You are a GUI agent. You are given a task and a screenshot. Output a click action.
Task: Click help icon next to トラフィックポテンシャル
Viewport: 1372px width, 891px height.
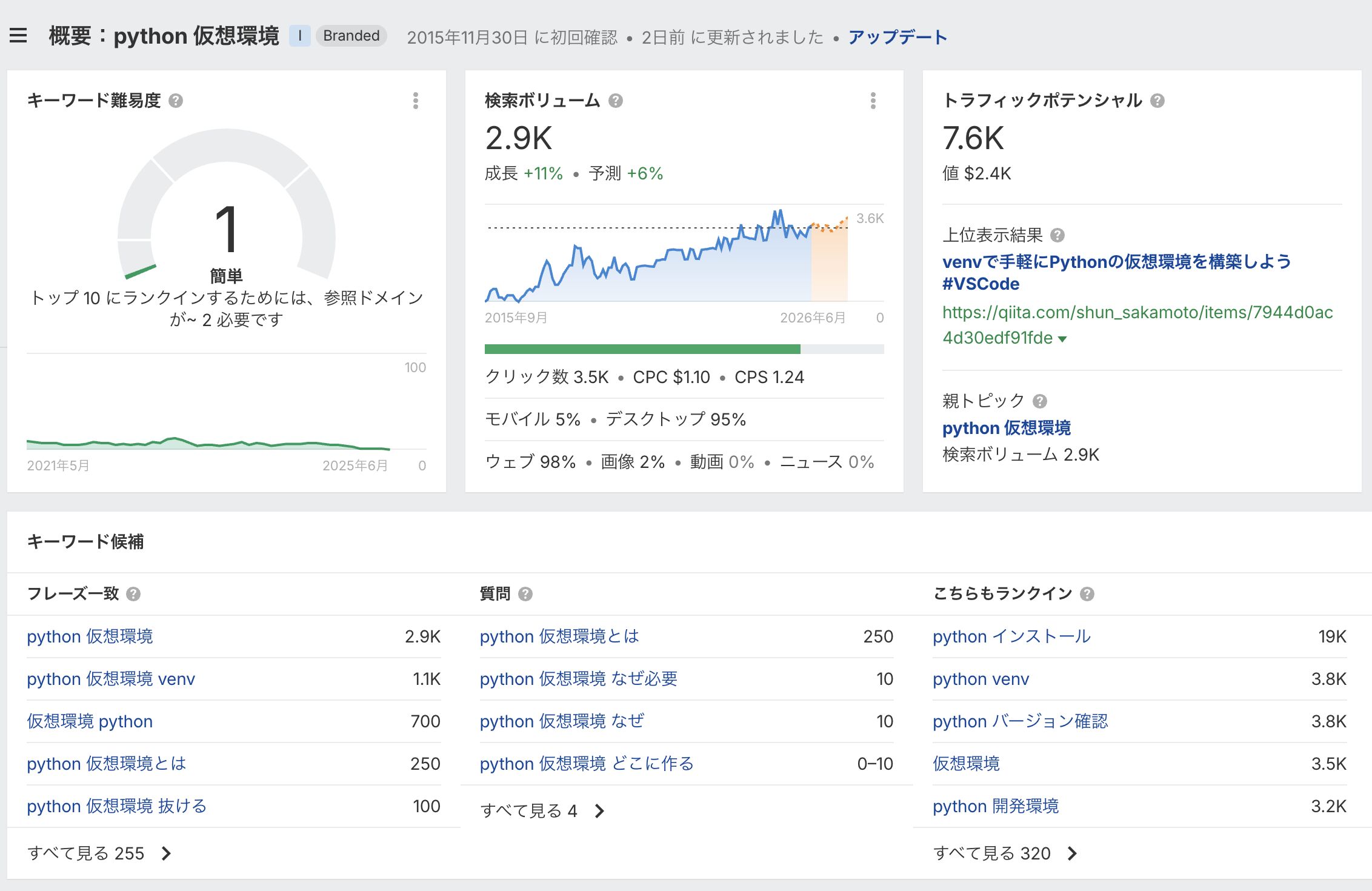point(1157,101)
